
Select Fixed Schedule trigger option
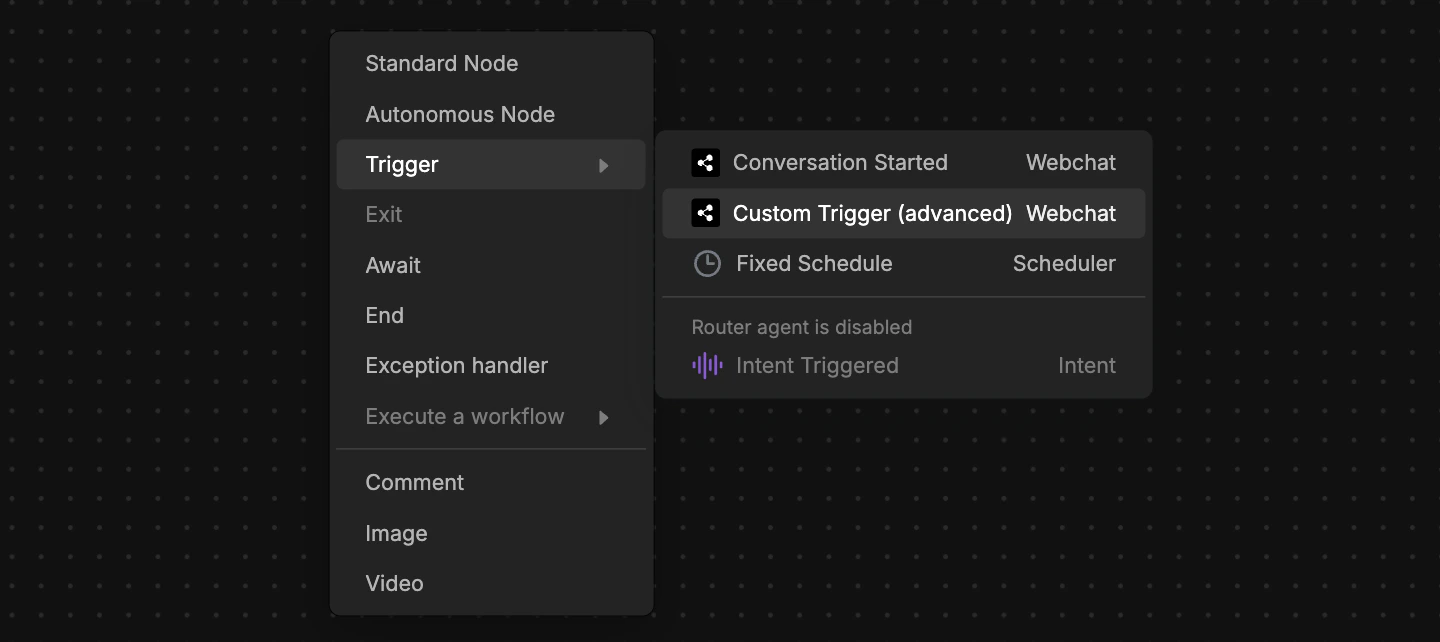814,264
